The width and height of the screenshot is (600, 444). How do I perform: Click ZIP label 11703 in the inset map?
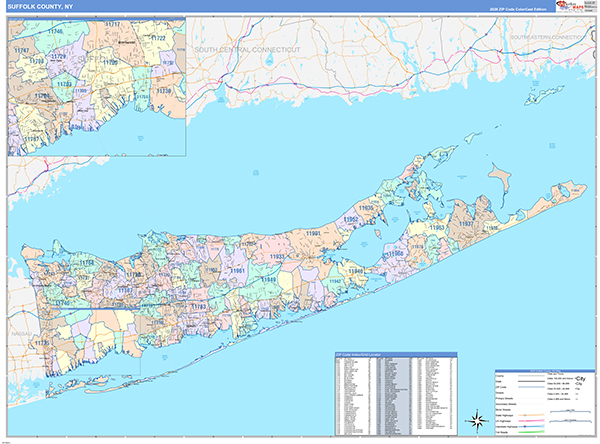tap(64, 84)
